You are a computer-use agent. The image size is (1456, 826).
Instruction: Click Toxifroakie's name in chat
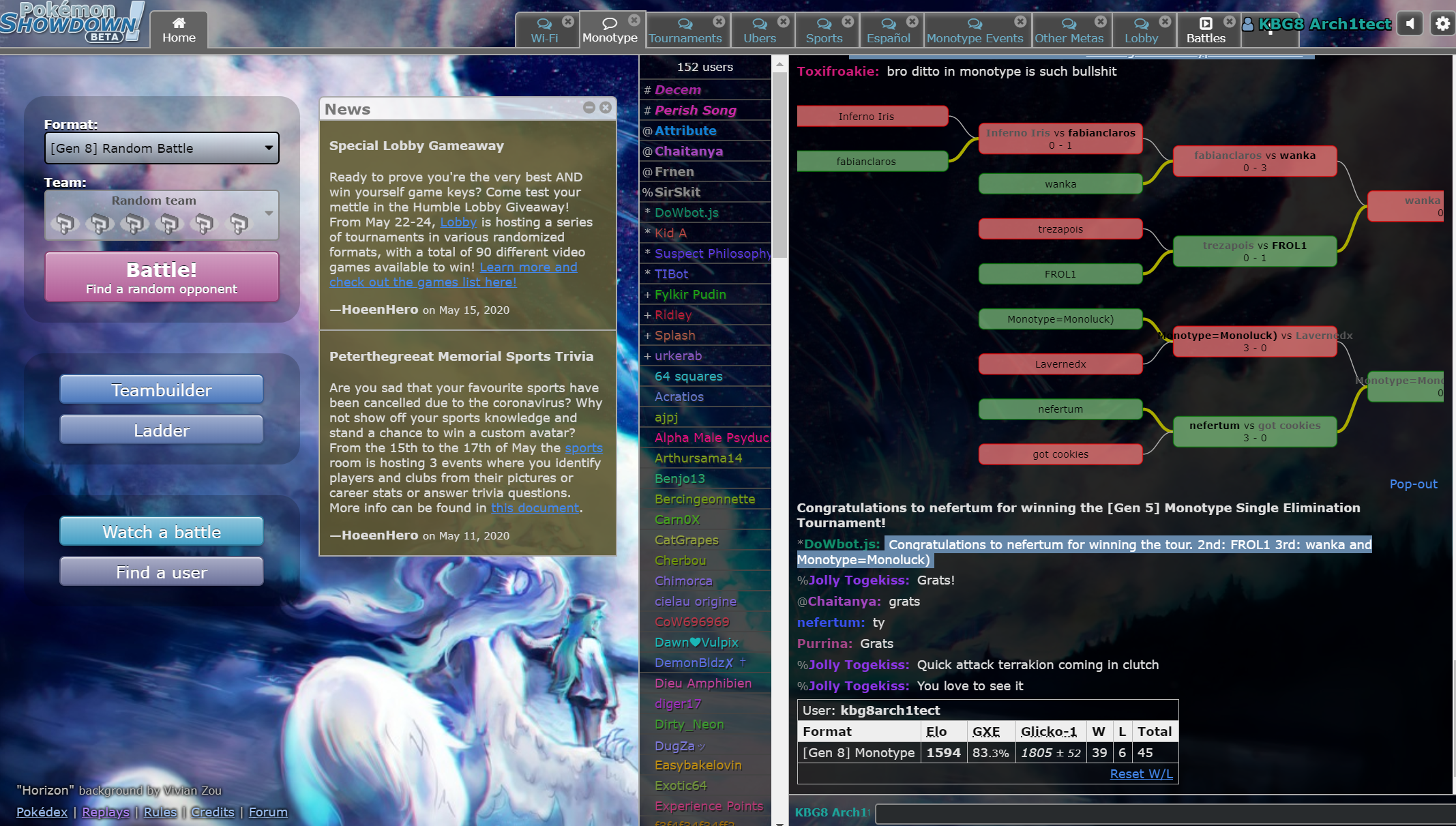[837, 71]
